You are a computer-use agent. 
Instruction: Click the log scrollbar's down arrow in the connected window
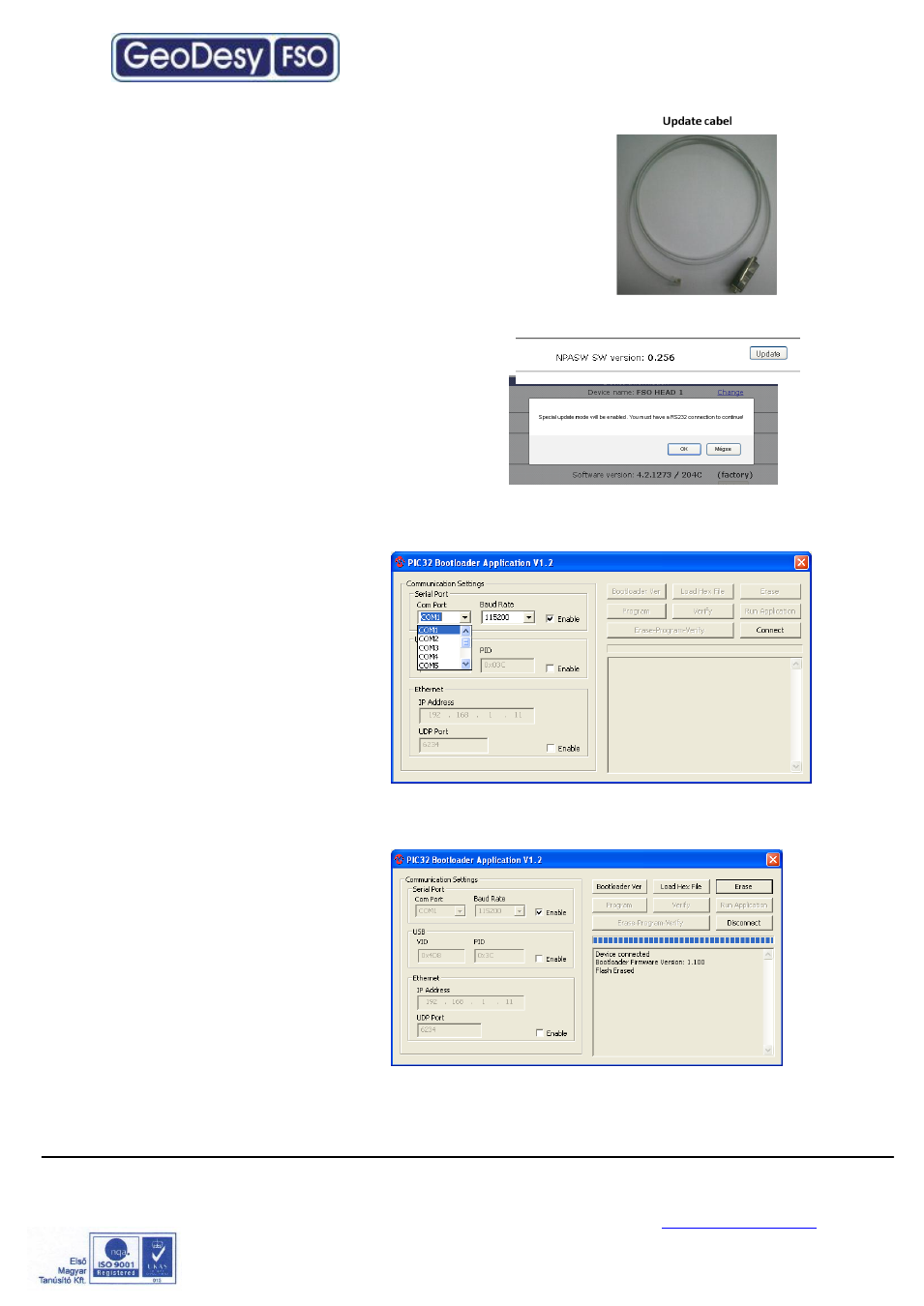pos(769,1050)
